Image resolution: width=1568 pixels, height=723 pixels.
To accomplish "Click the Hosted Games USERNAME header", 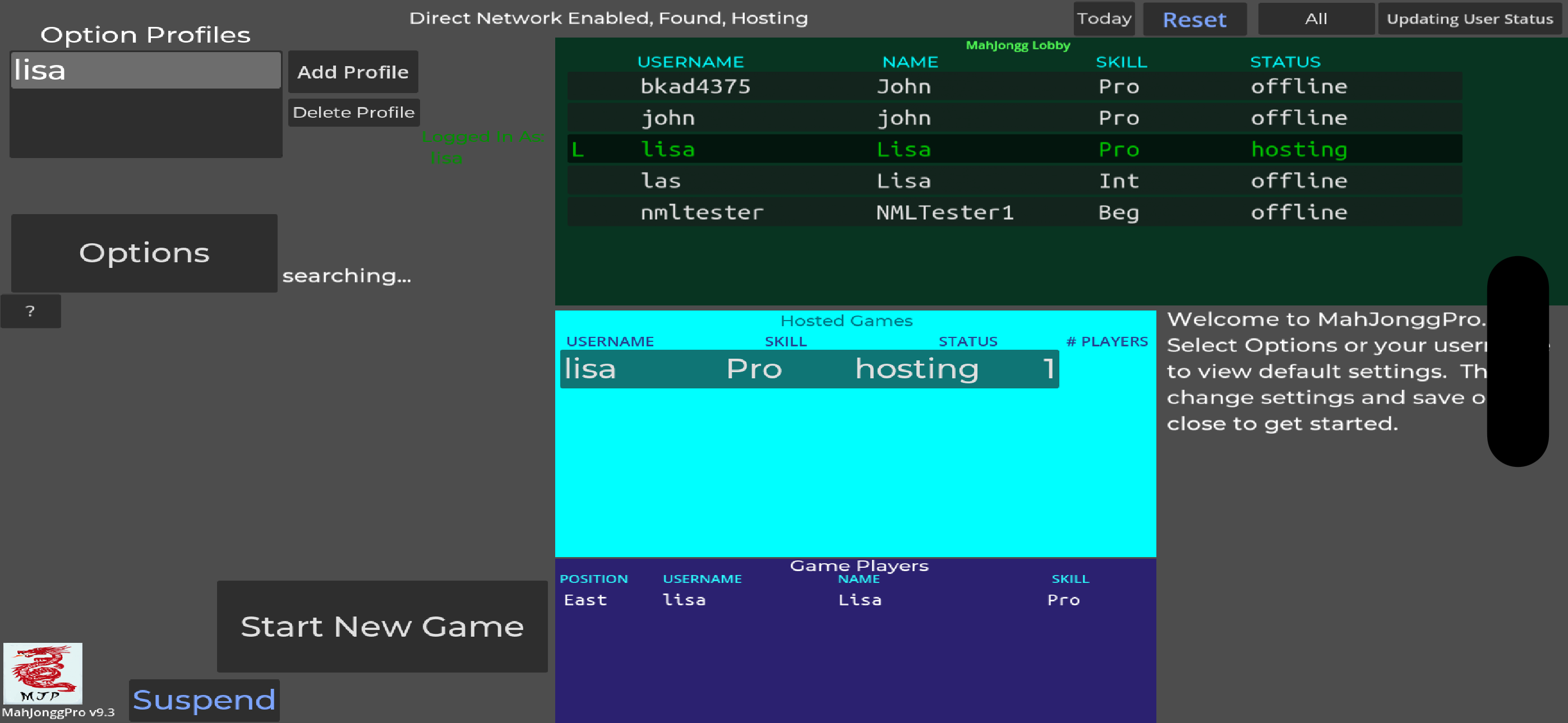I will tap(610, 341).
